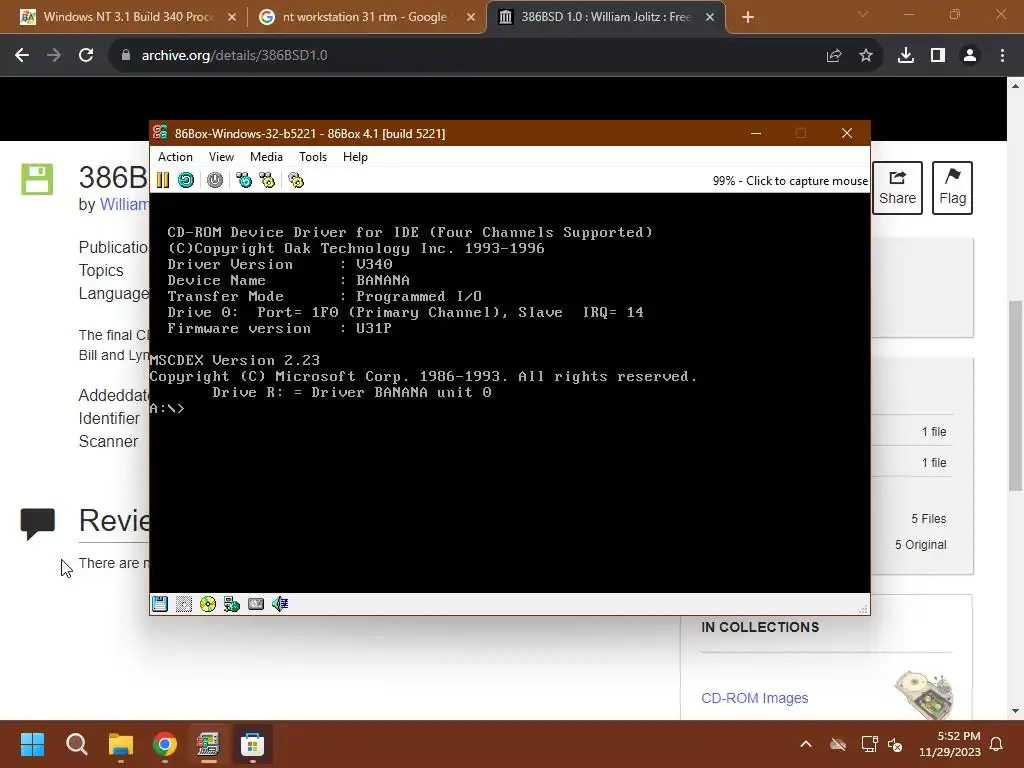This screenshot has height=768, width=1024.
Task: Click the Reviews speech bubble icon
Action: click(38, 524)
